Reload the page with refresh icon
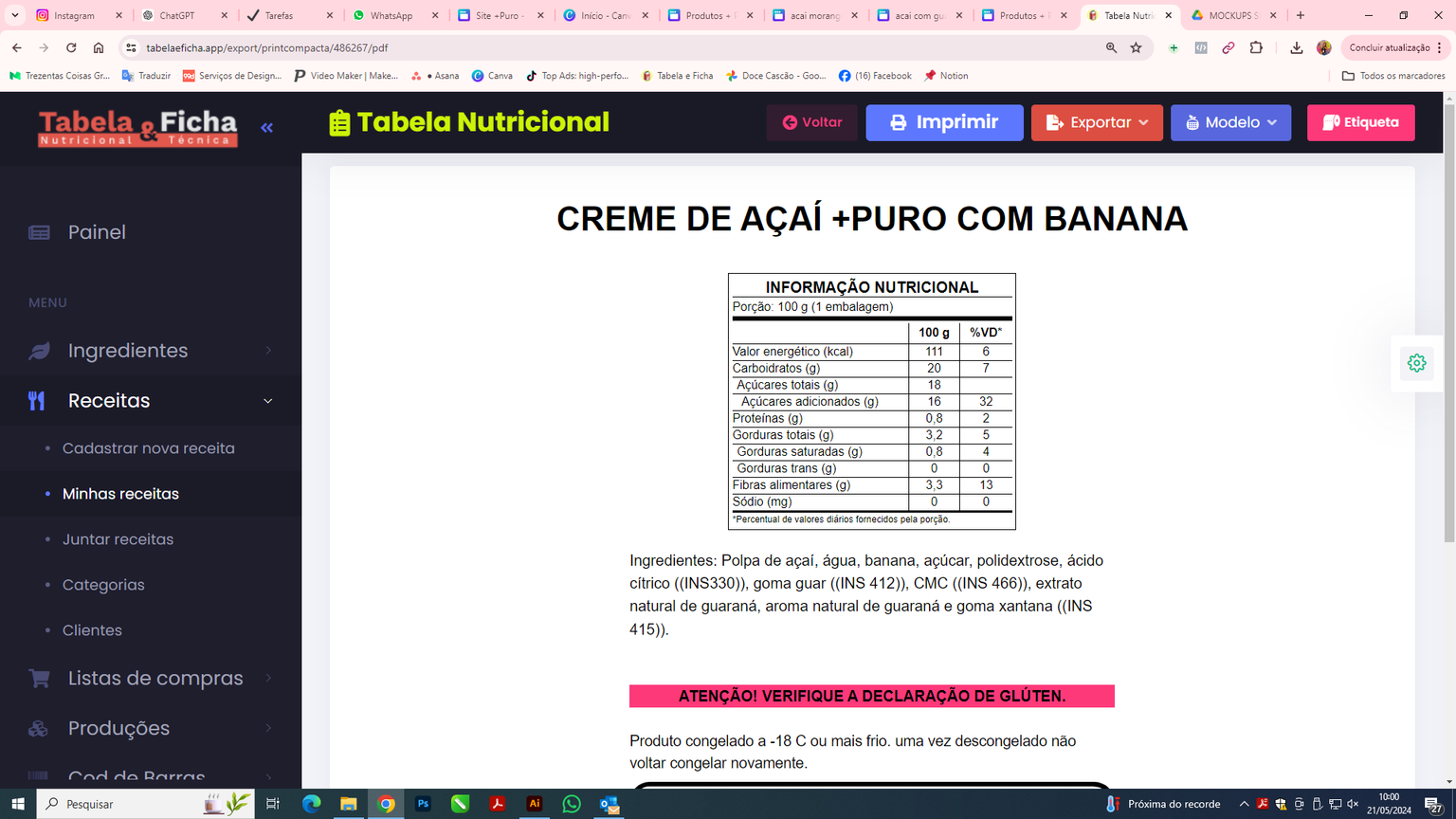 tap(71, 47)
